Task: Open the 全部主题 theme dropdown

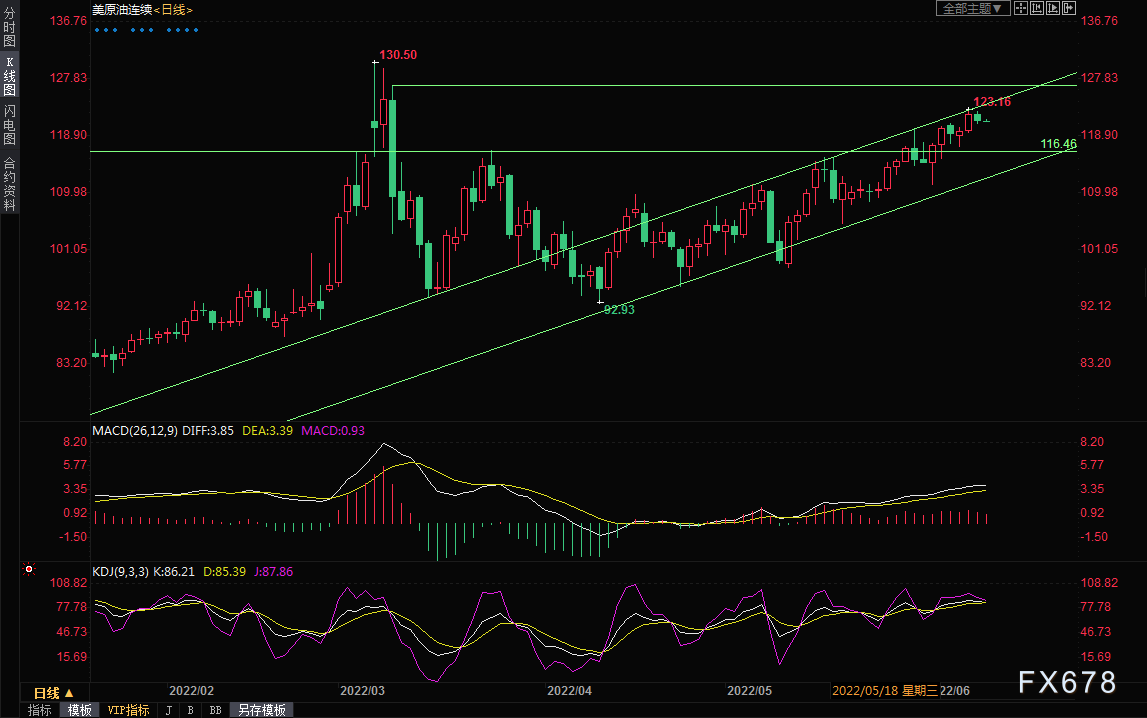Action: pyautogui.click(x=973, y=8)
